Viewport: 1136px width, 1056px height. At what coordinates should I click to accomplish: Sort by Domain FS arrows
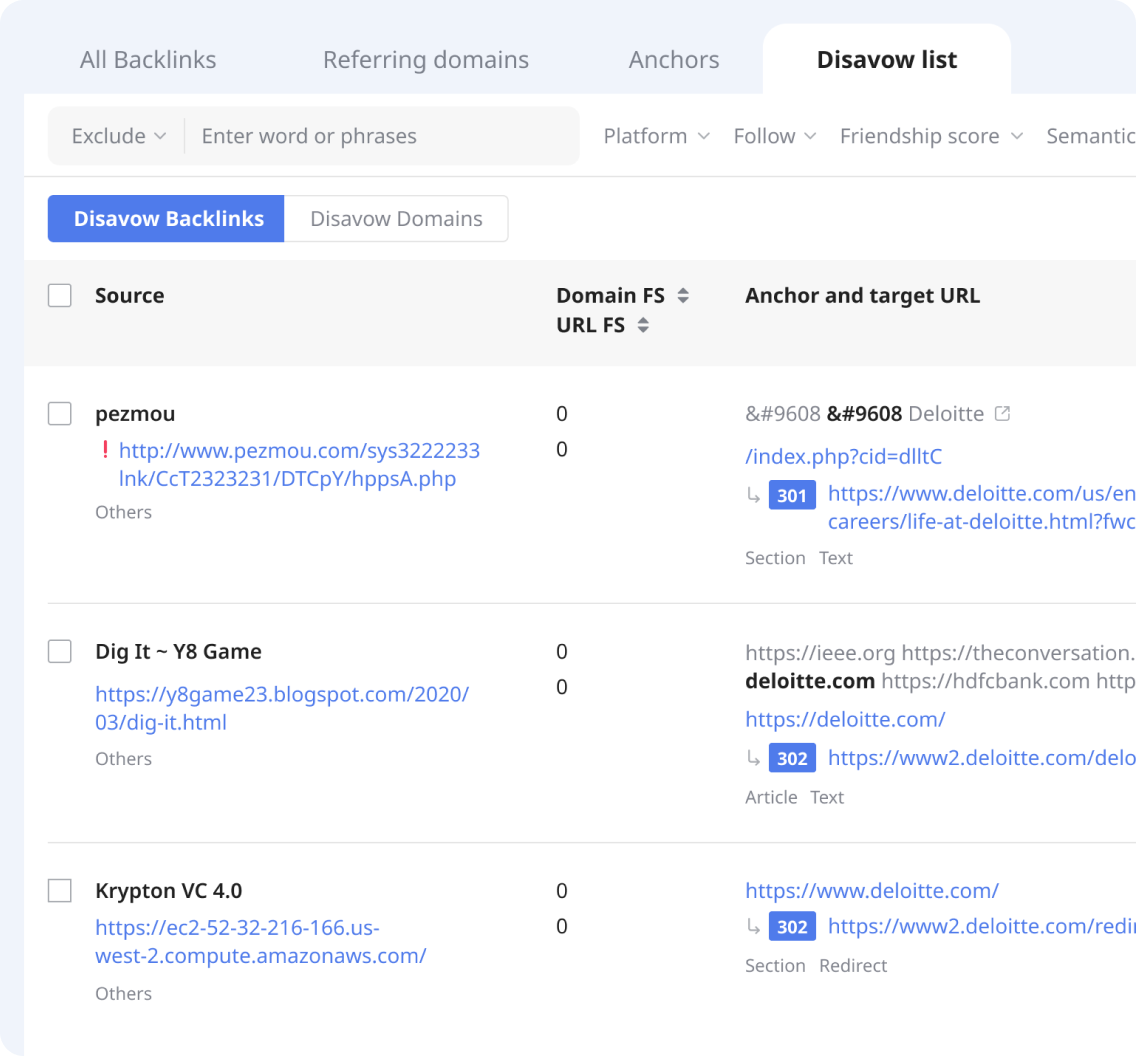pyautogui.click(x=683, y=296)
